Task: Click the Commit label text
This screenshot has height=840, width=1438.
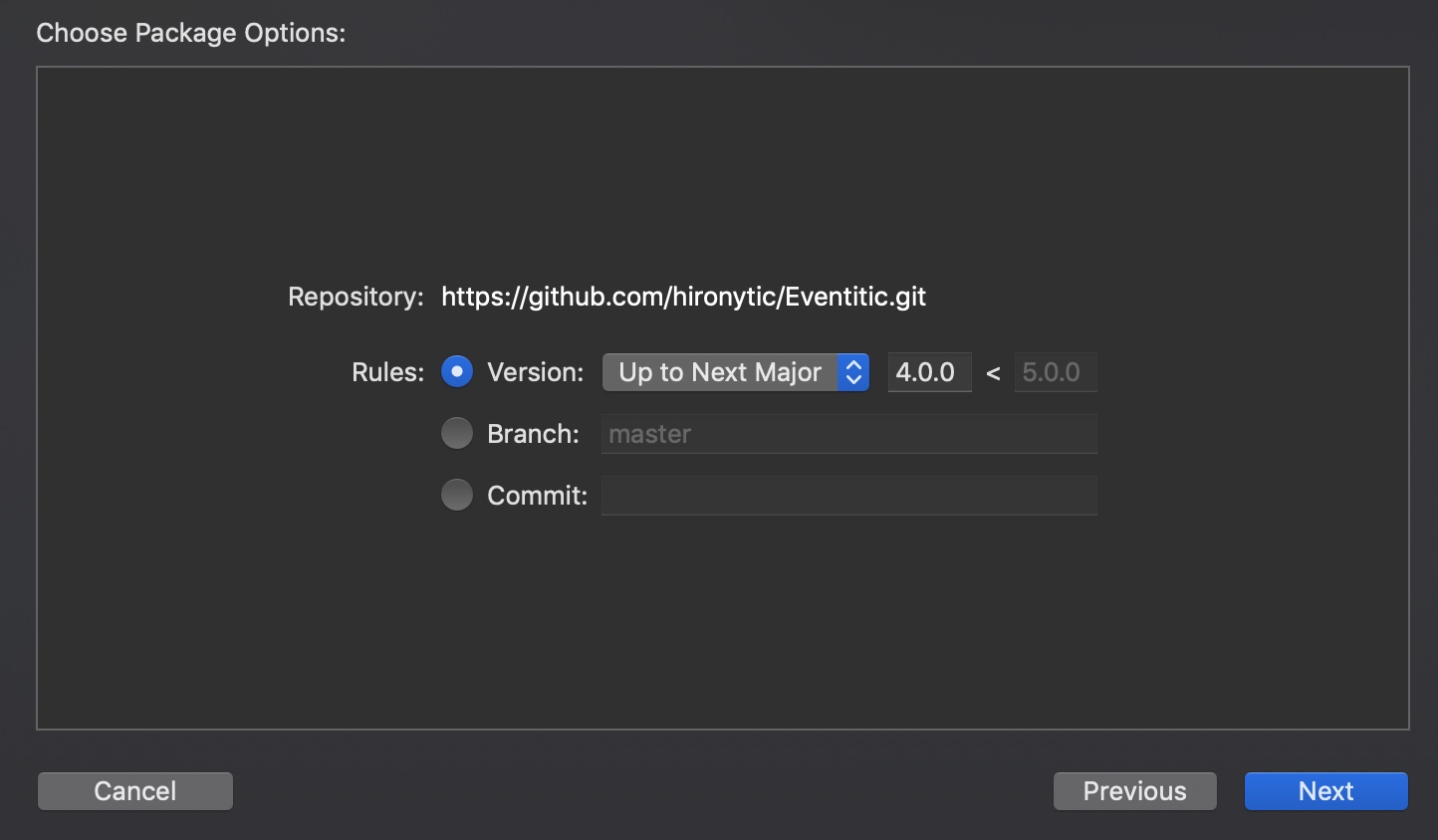Action: (535, 495)
